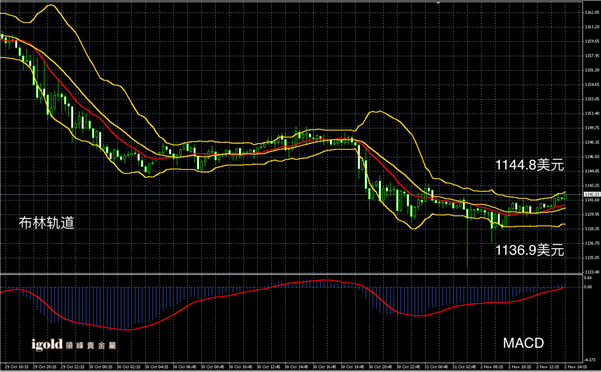Select the 1144.8美元 price annotation
Screen dimensions: 601x372
pos(529,165)
